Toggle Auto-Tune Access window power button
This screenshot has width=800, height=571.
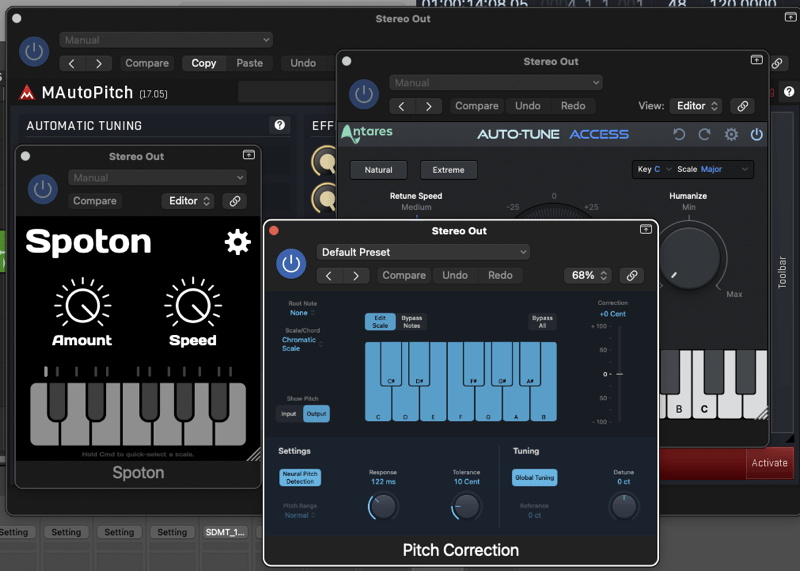point(364,94)
